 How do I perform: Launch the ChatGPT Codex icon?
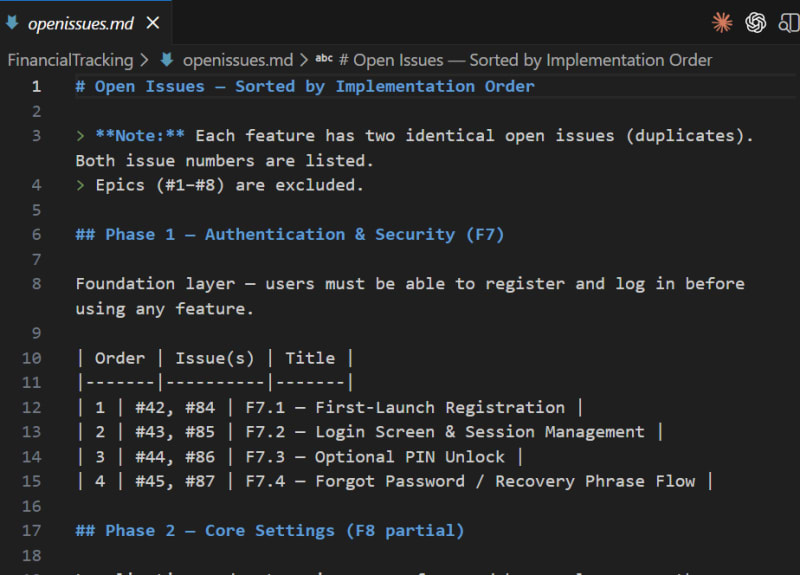[x=755, y=22]
